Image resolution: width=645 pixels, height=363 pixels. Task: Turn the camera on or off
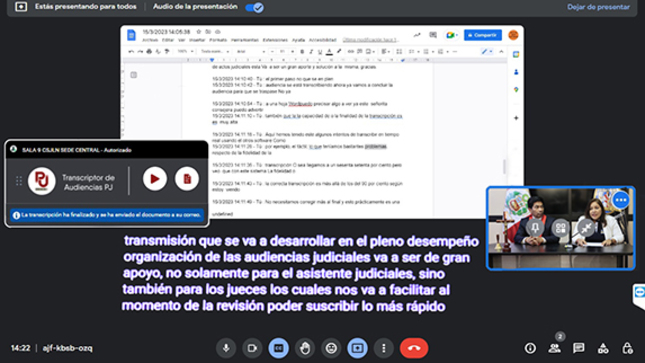tap(252, 348)
